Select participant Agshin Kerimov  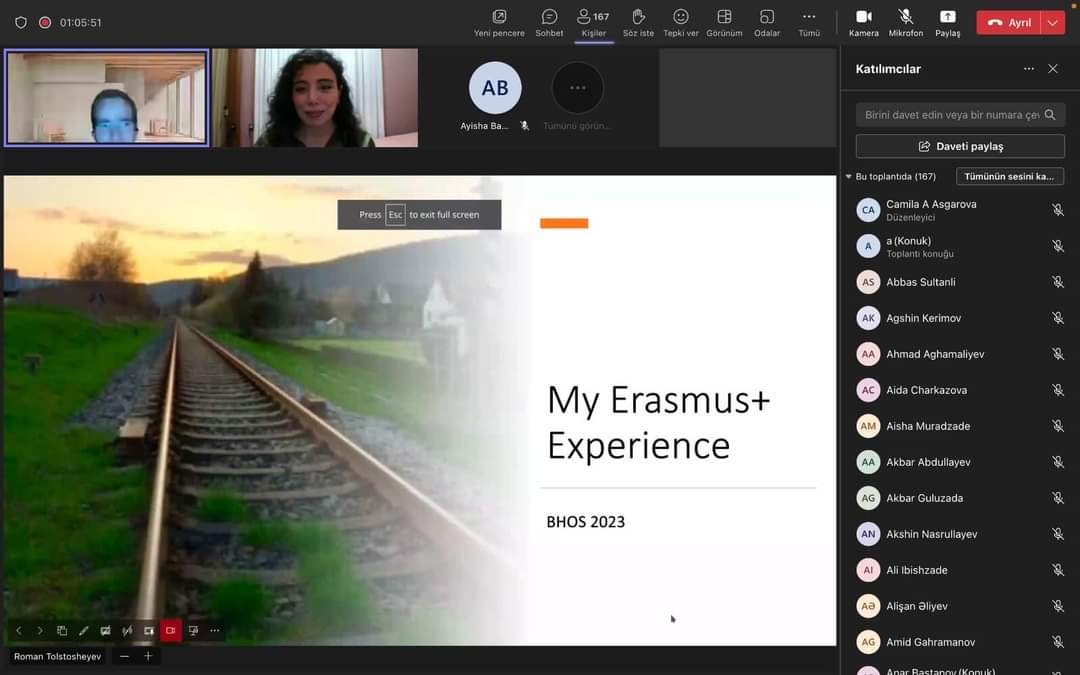click(x=960, y=318)
